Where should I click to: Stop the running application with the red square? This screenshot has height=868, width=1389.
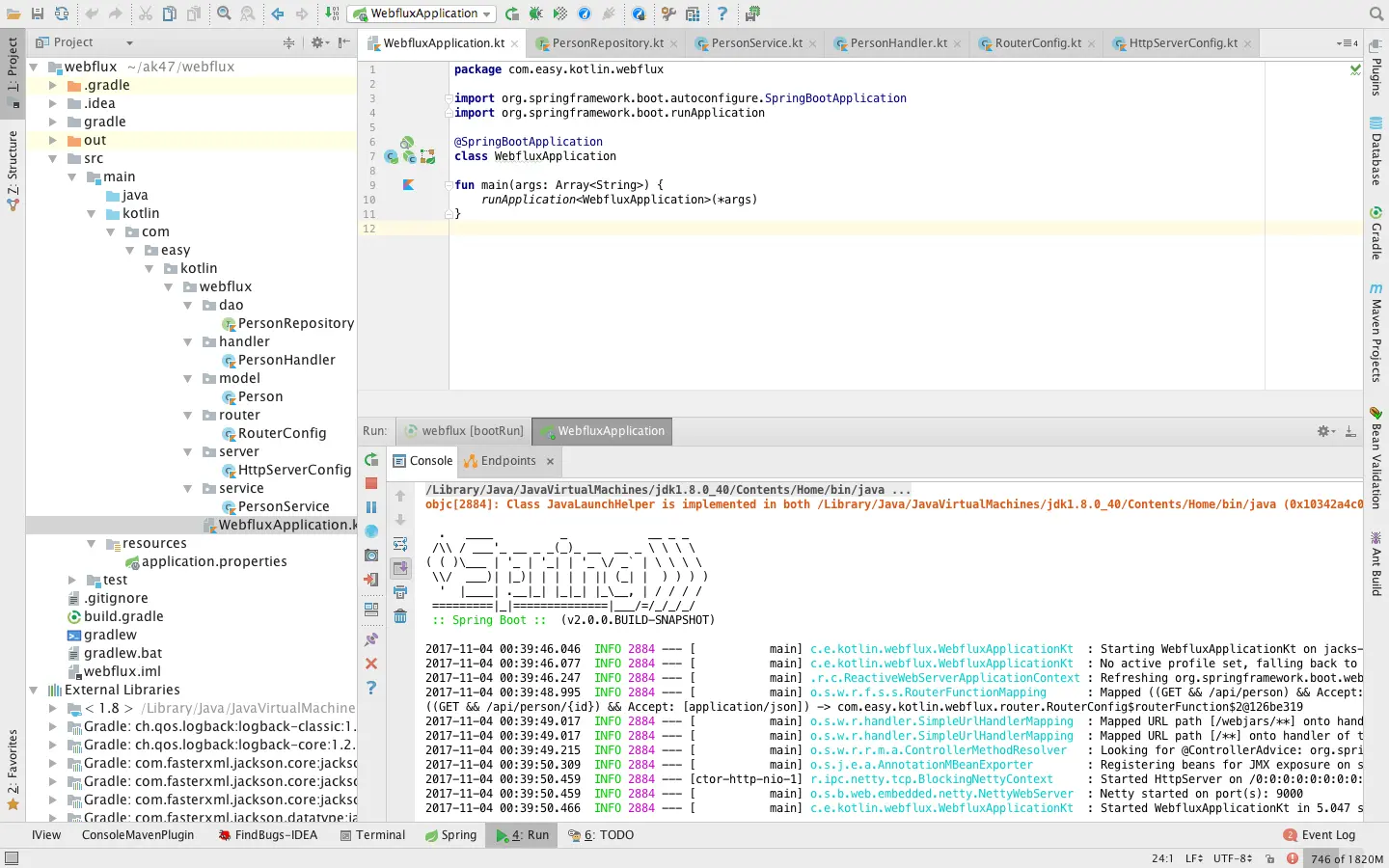pos(371,483)
